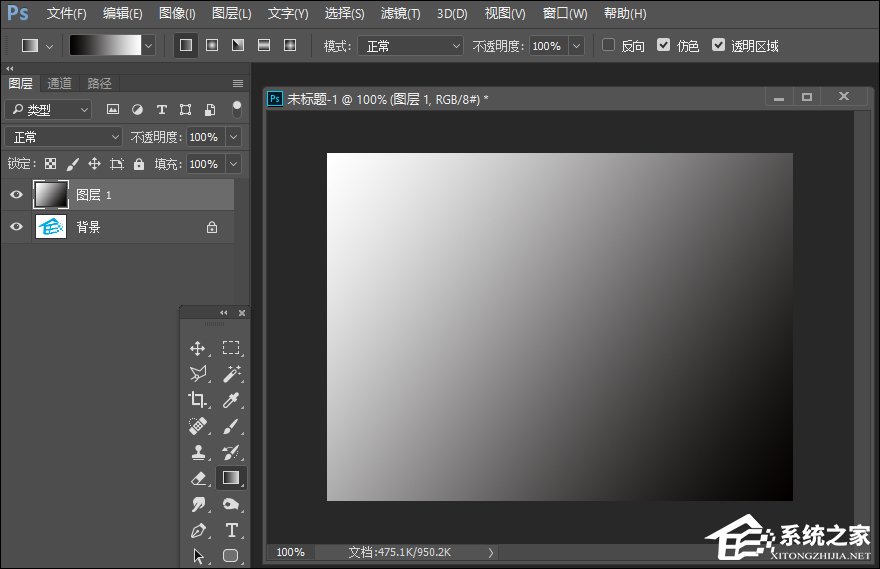Open the 模式 blend mode dropdown in options bar
Screen dimensions: 880x569
coord(411,46)
